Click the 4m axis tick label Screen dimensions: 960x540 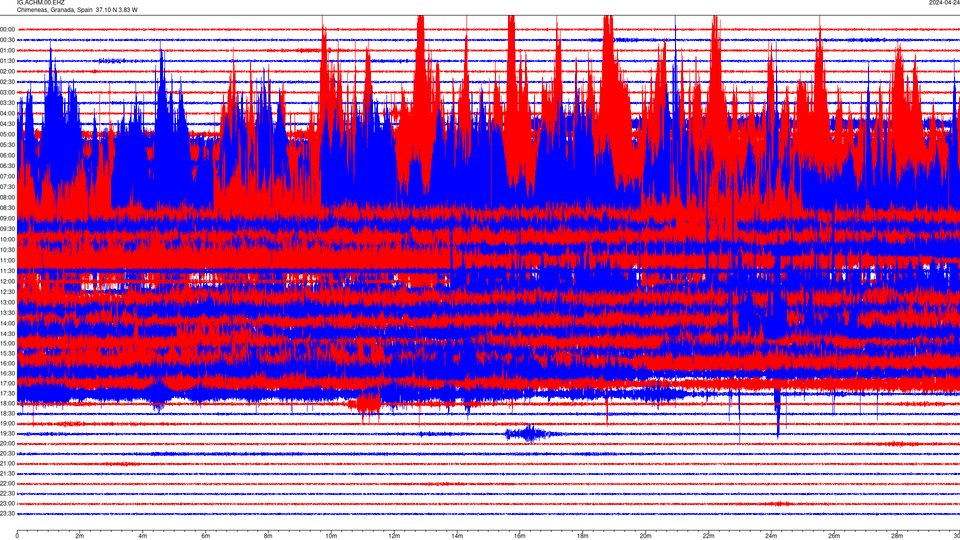pos(143,536)
